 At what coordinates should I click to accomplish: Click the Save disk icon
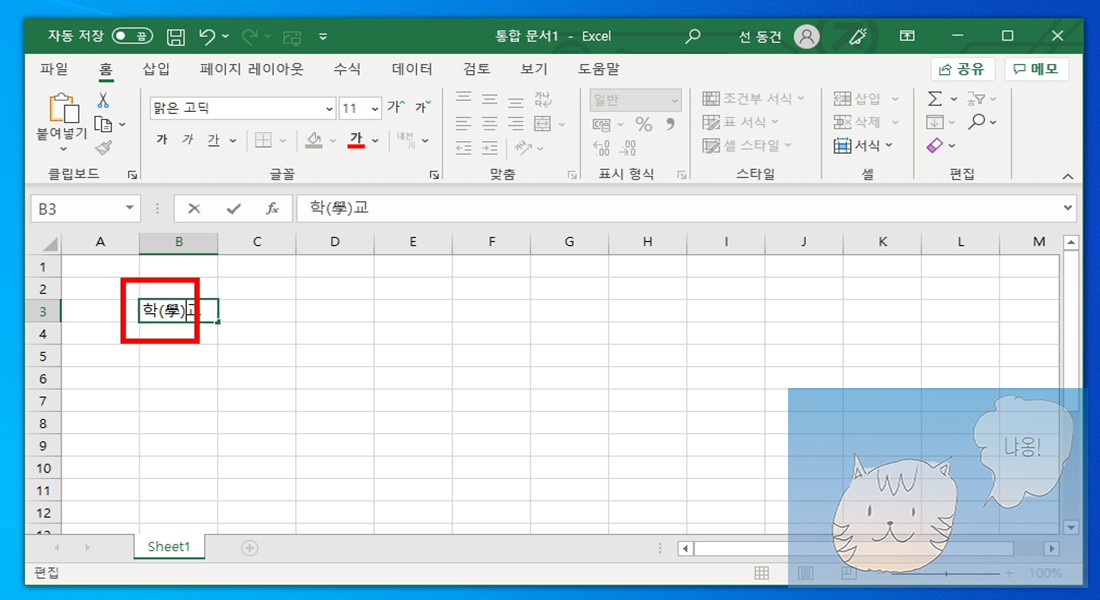pyautogui.click(x=175, y=36)
